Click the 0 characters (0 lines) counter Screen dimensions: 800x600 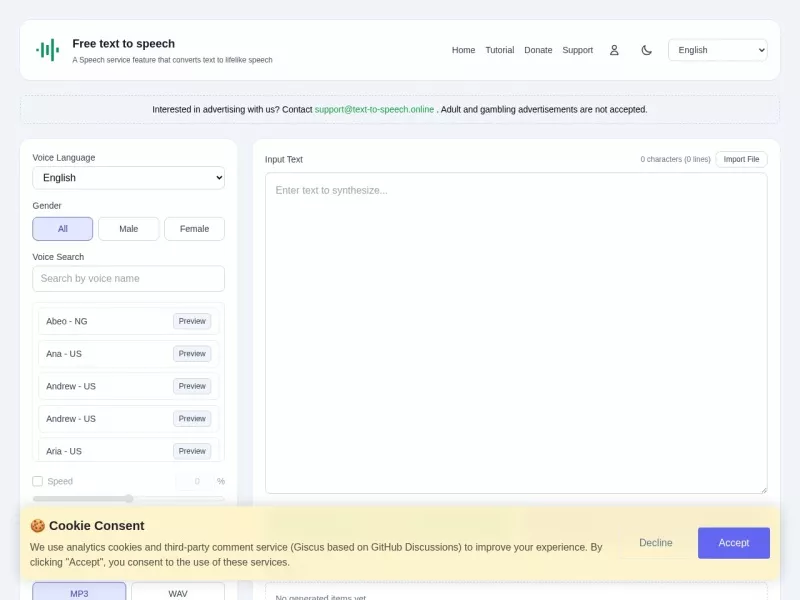point(676,159)
